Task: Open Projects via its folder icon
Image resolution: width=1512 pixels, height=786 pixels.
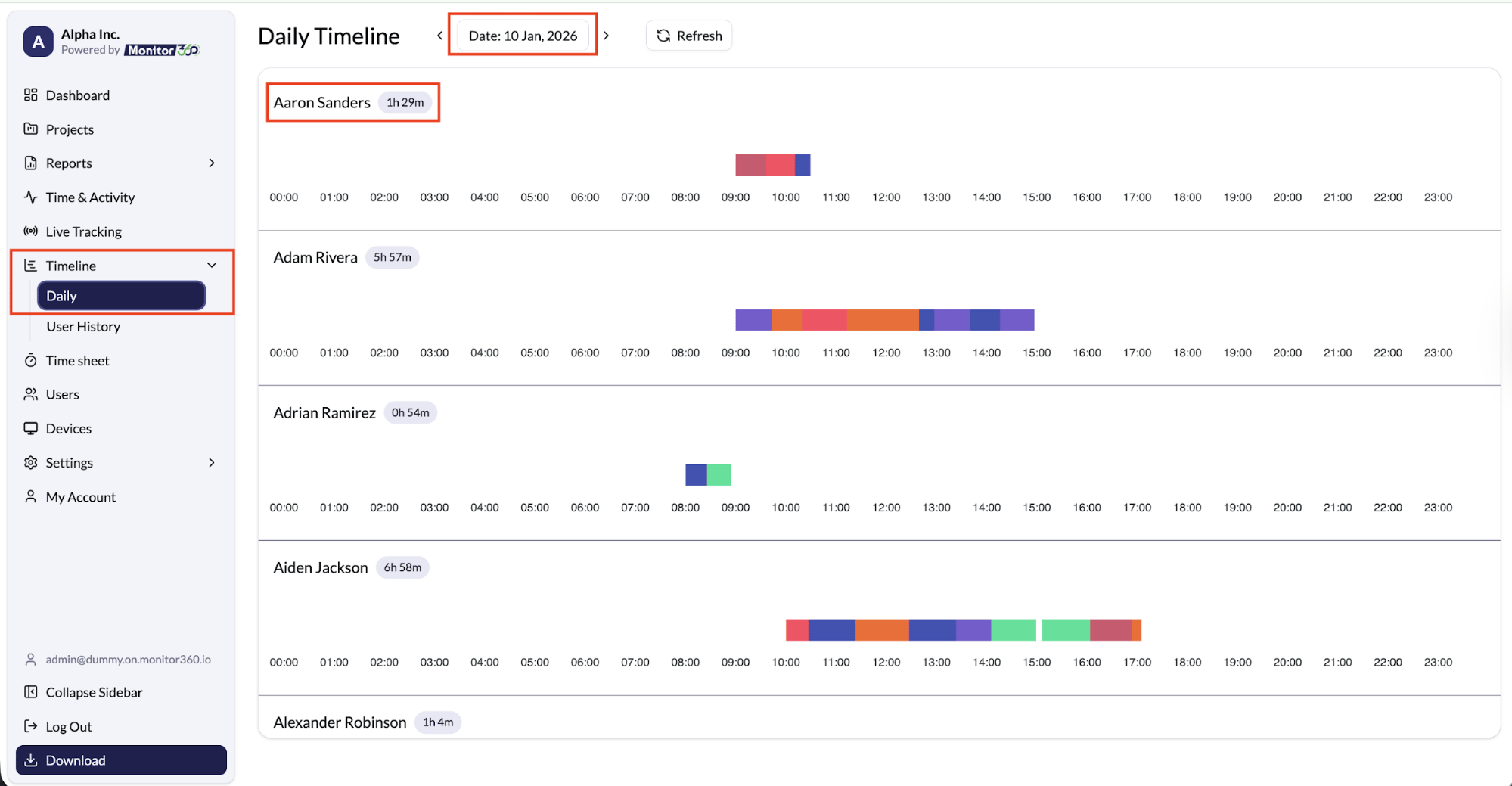Action: (30, 129)
